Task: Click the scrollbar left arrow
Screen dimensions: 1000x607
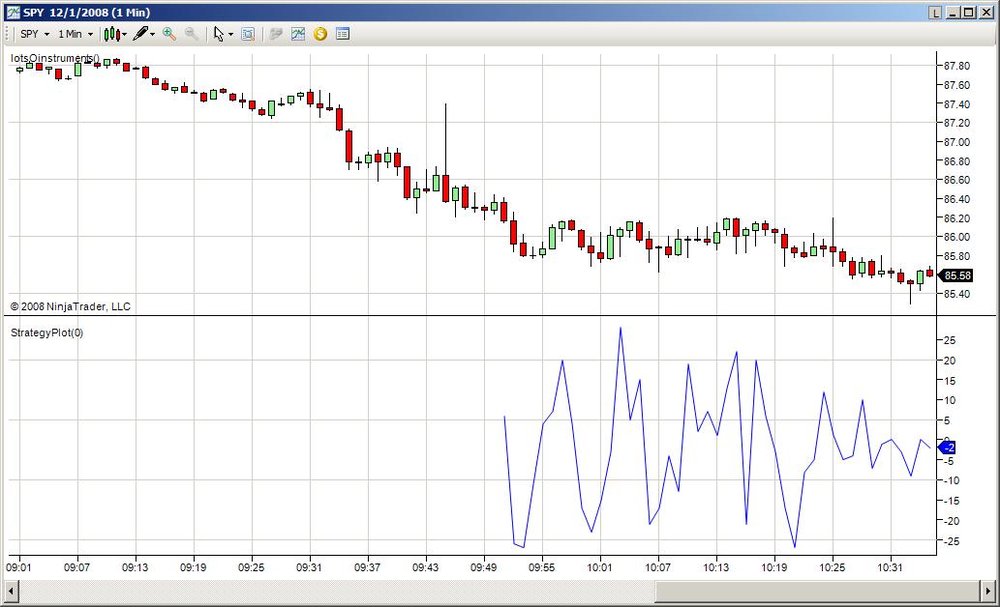Action: coord(10,590)
